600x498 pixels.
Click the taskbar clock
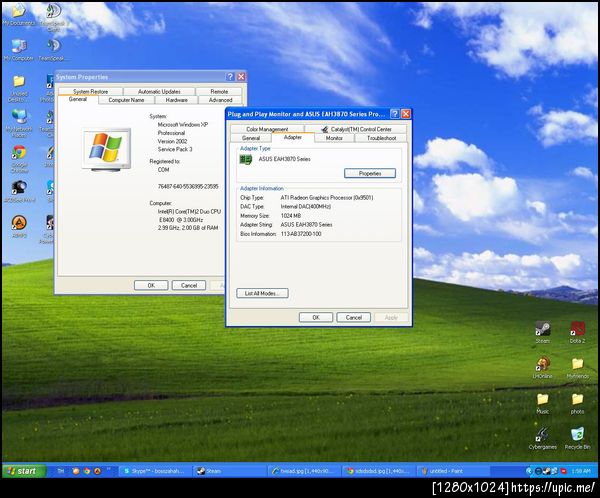click(580, 471)
